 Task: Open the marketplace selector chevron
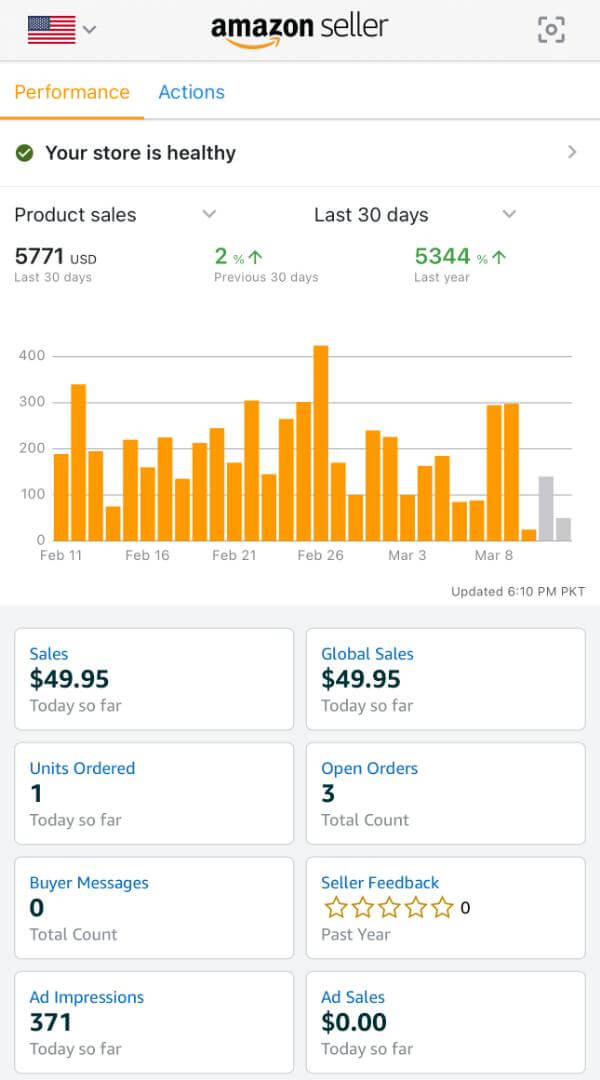pos(89,30)
